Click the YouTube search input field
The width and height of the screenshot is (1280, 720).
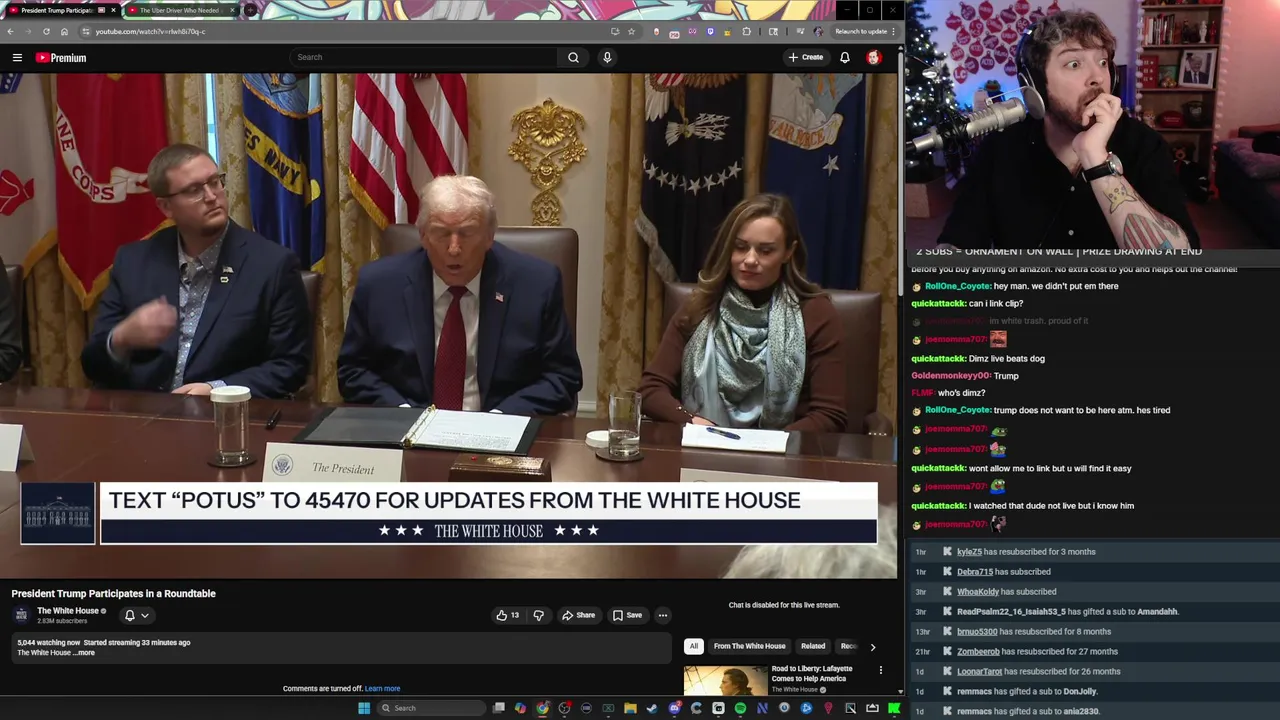click(424, 57)
